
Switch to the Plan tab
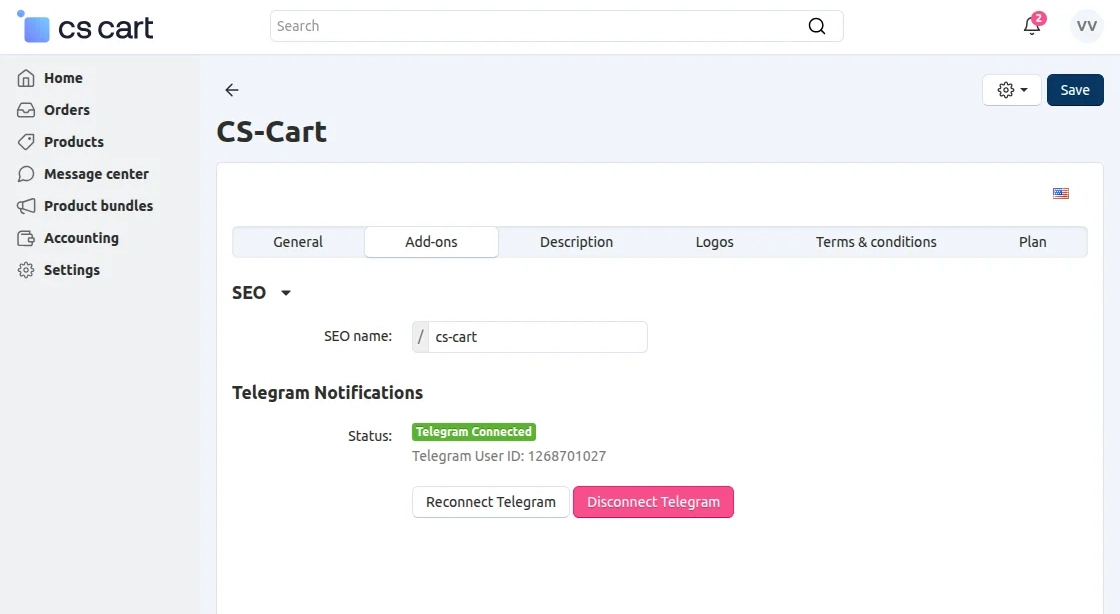[x=1032, y=242]
